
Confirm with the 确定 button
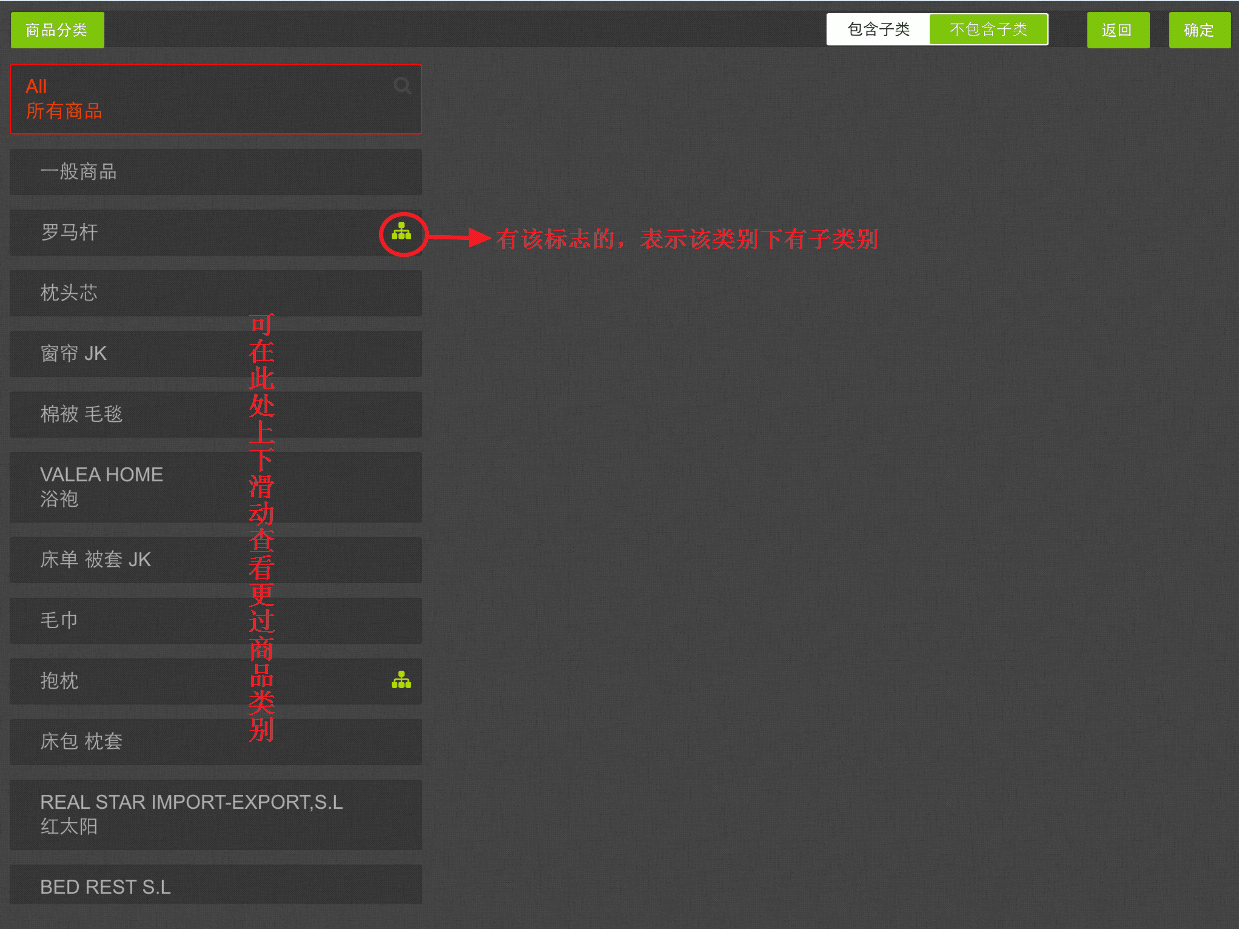pyautogui.click(x=1199, y=30)
